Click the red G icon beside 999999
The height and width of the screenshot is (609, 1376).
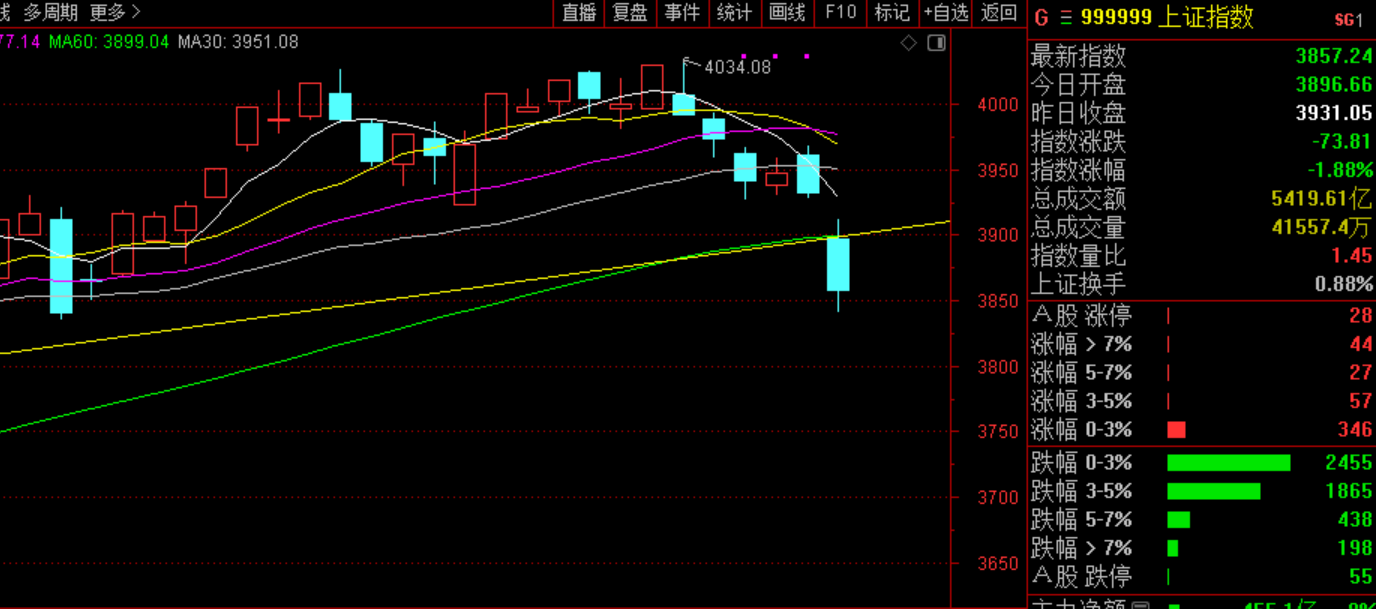click(x=1040, y=18)
